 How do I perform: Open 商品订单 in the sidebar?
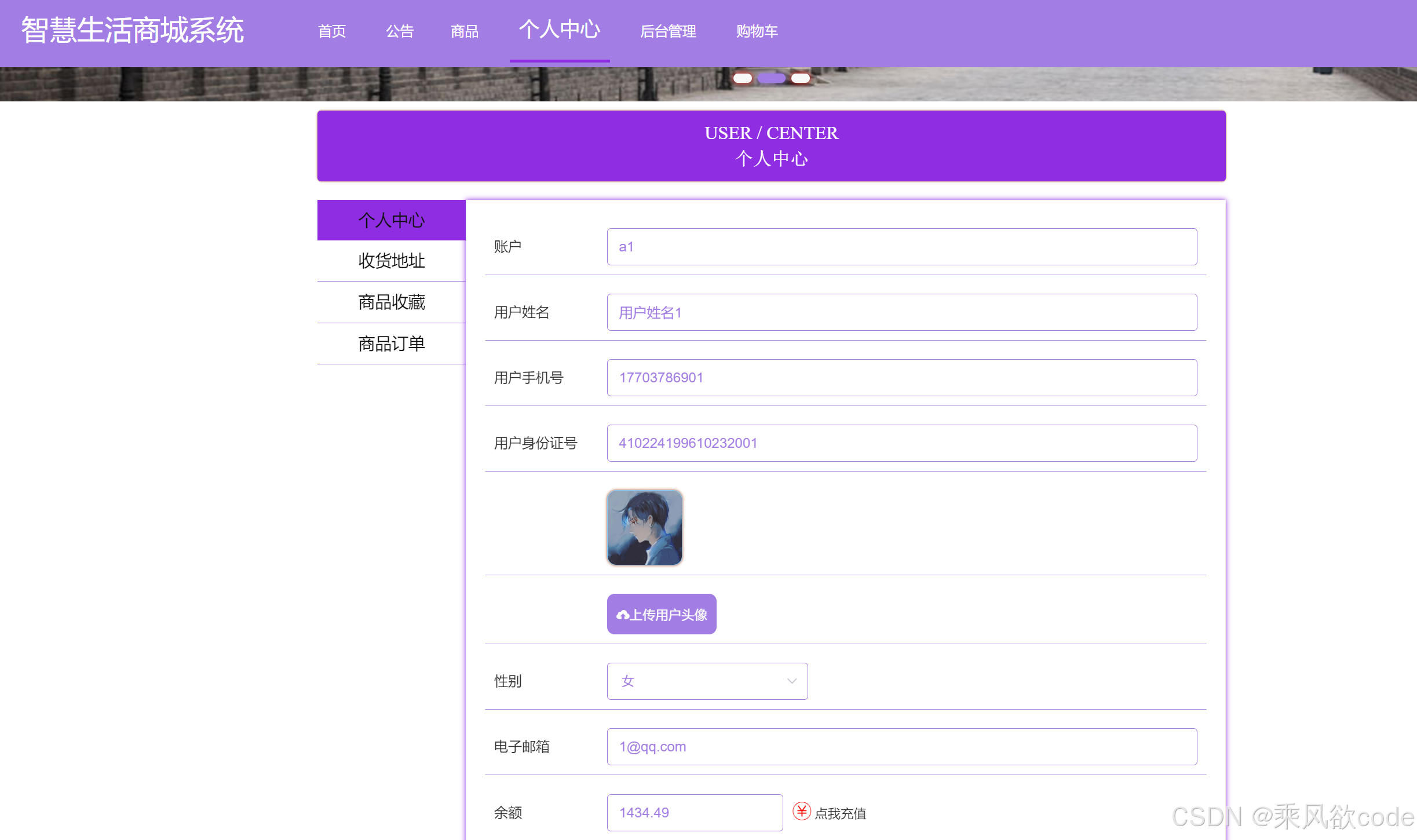pos(392,344)
